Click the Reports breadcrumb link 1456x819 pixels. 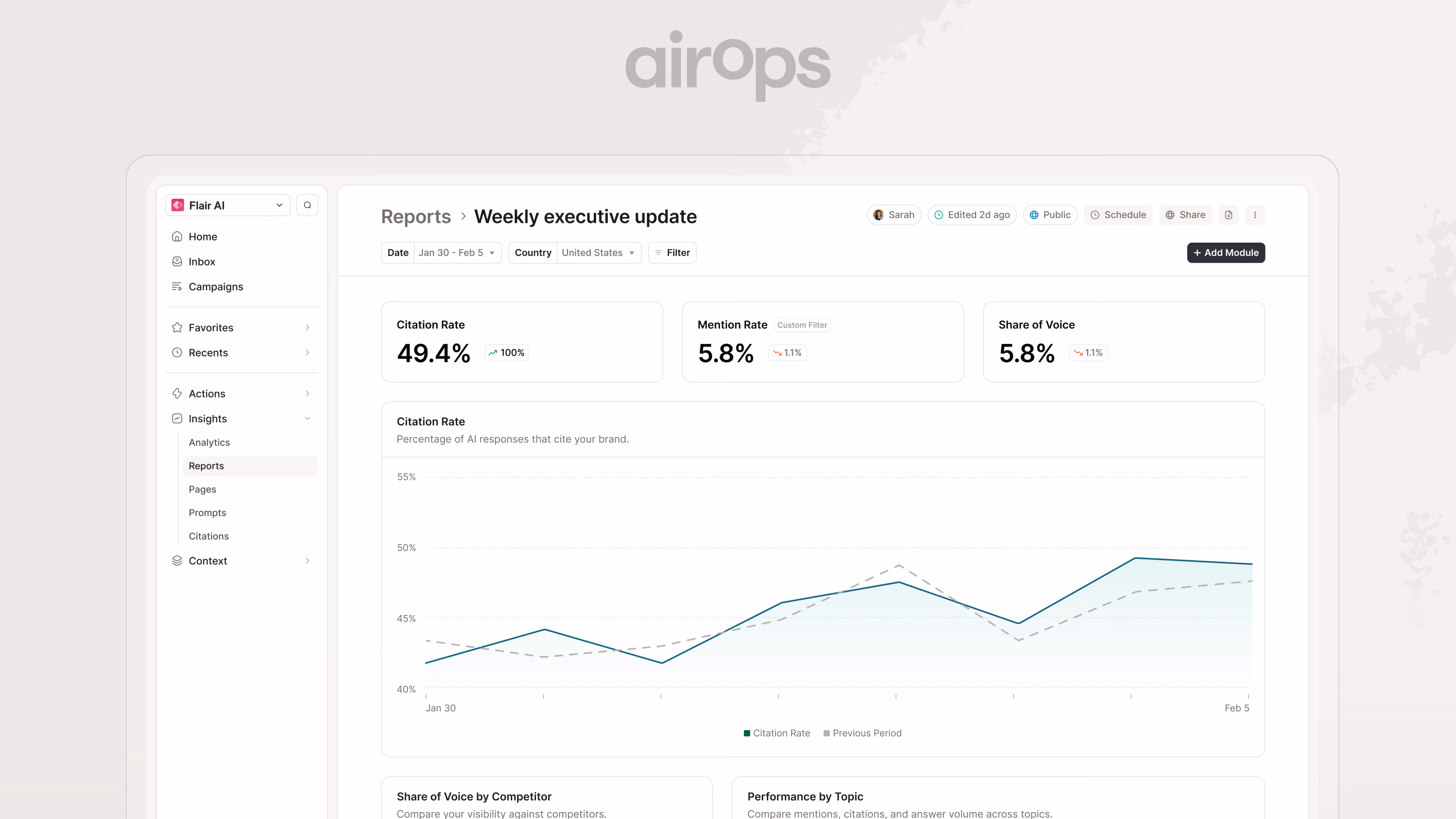[416, 217]
